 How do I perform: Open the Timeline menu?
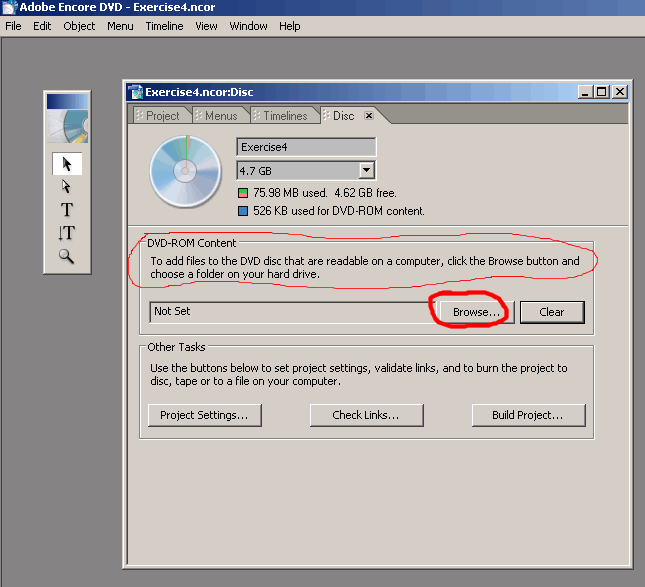[x=165, y=26]
